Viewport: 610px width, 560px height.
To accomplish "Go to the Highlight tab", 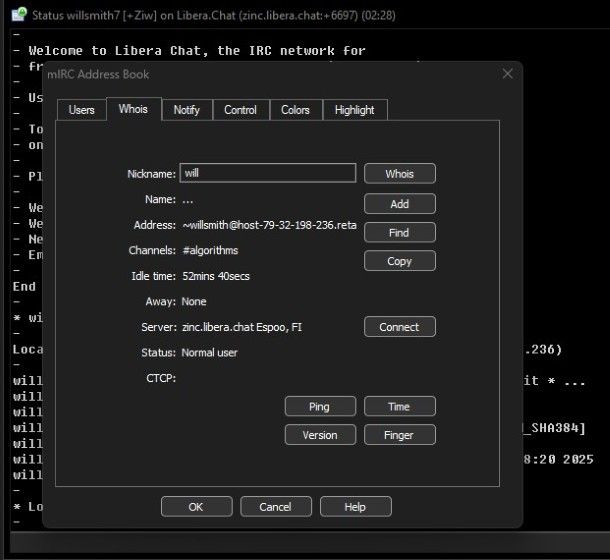I will point(354,110).
